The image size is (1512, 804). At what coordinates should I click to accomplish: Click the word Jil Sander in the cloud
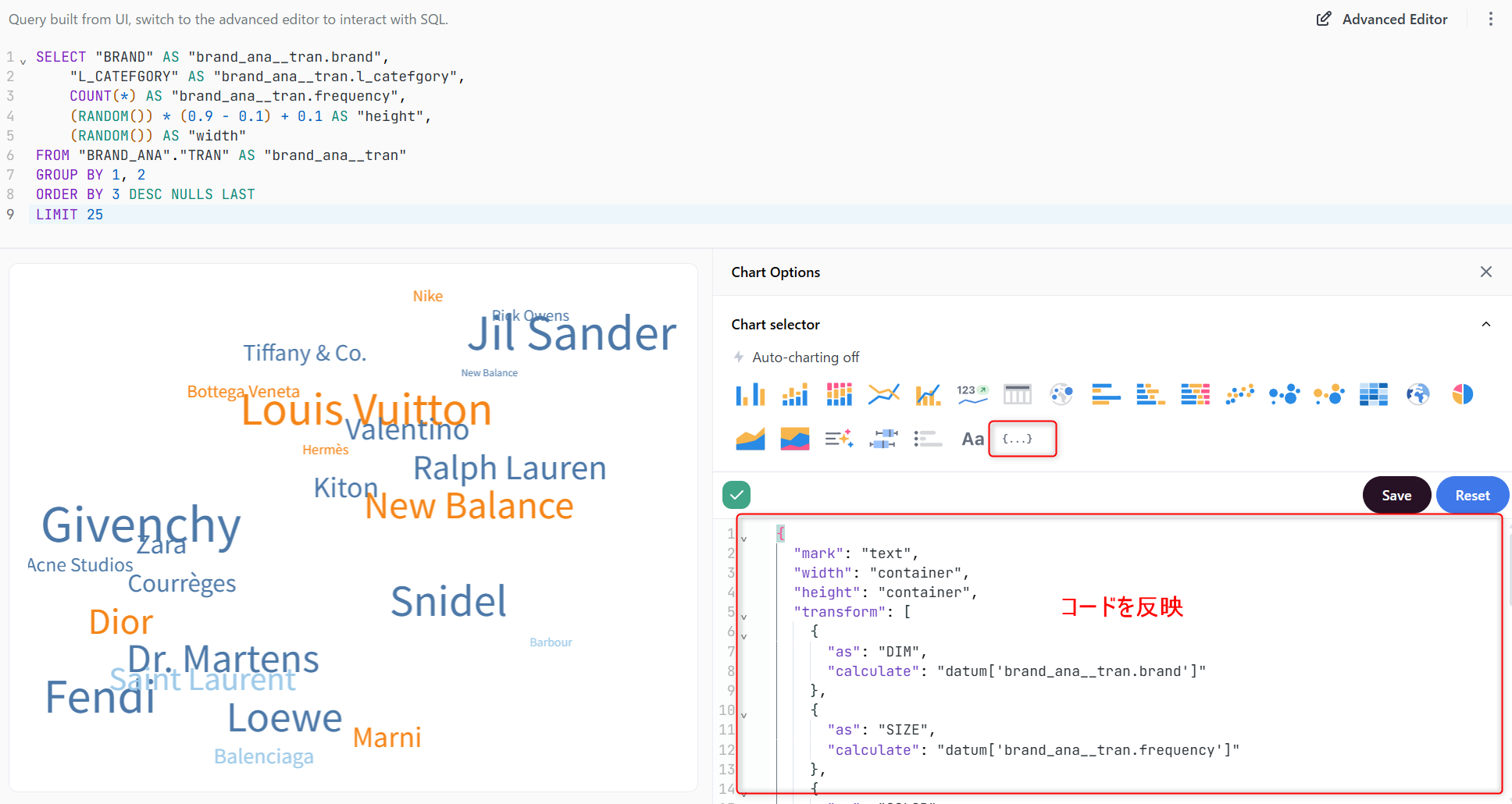click(x=572, y=333)
